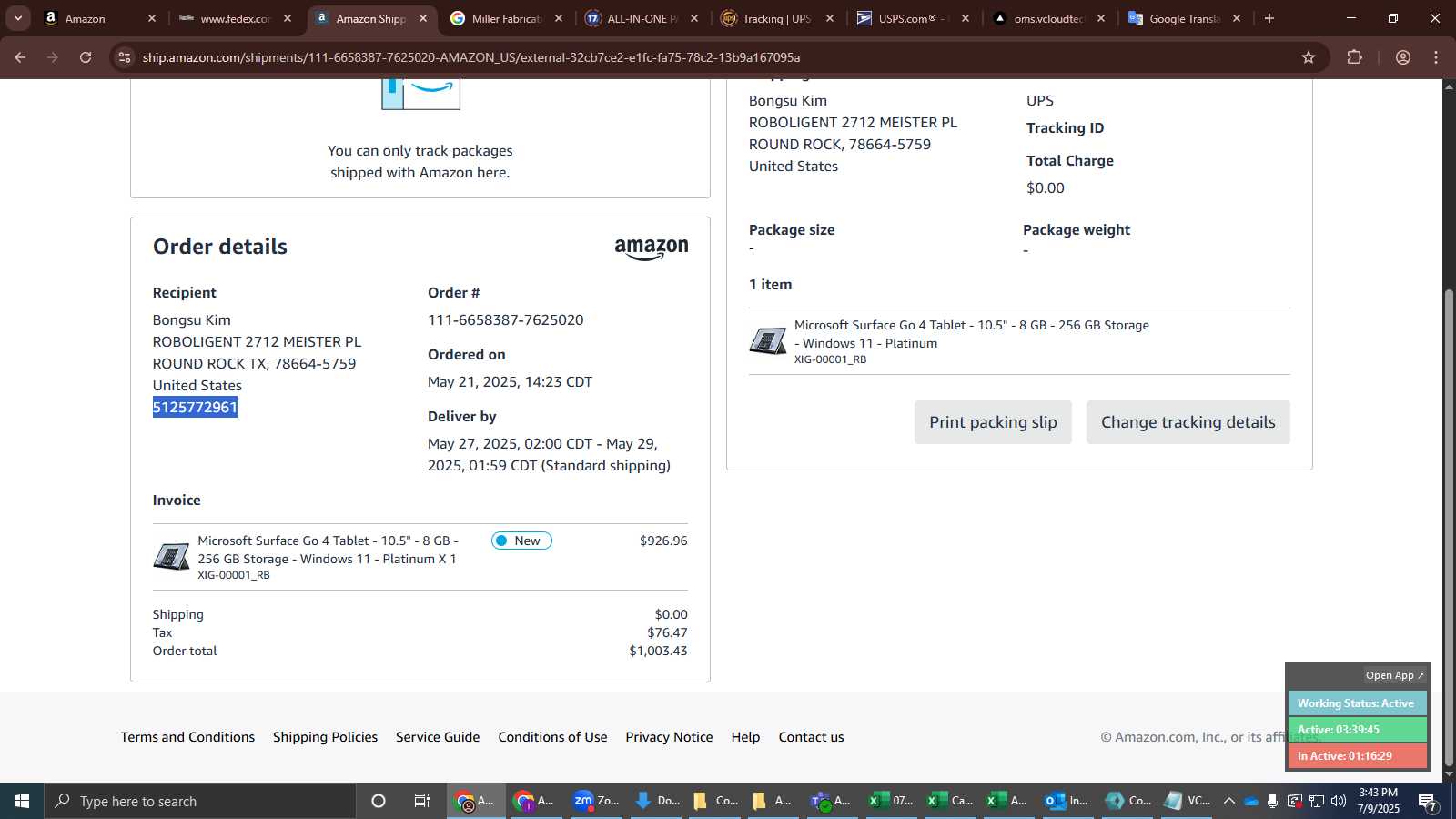1456x819 pixels.
Task: Open the Excel workbook labeled Ca...
Action: 949,801
